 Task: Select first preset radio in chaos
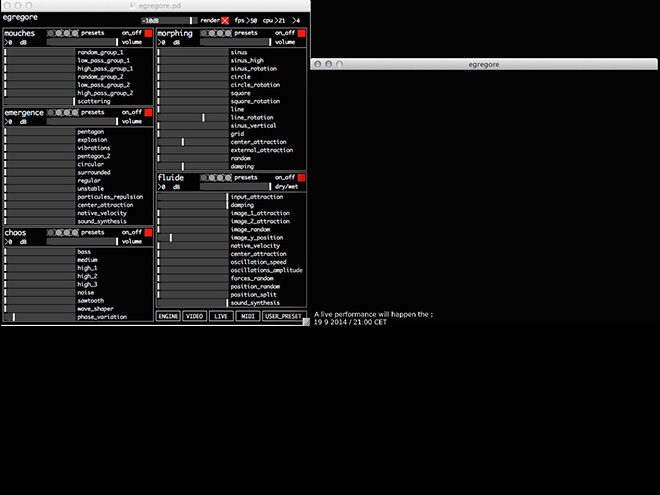coord(51,232)
